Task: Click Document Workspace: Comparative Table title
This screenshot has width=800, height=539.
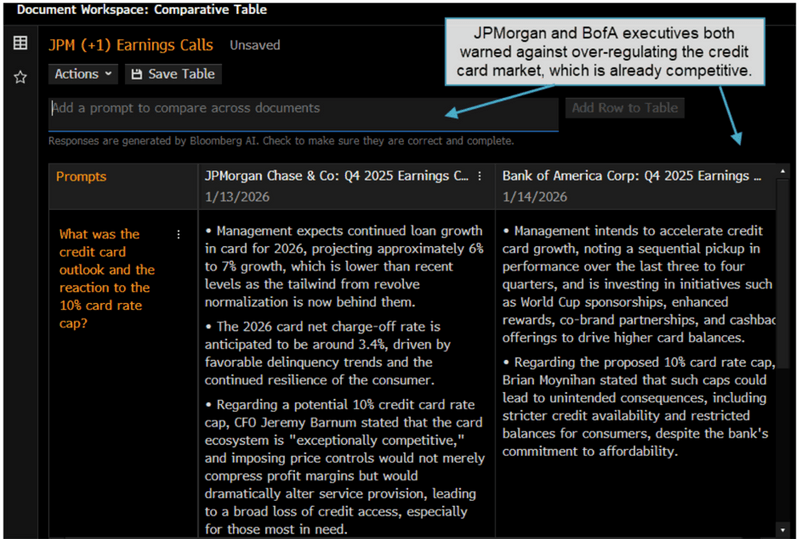Action: pos(142,10)
